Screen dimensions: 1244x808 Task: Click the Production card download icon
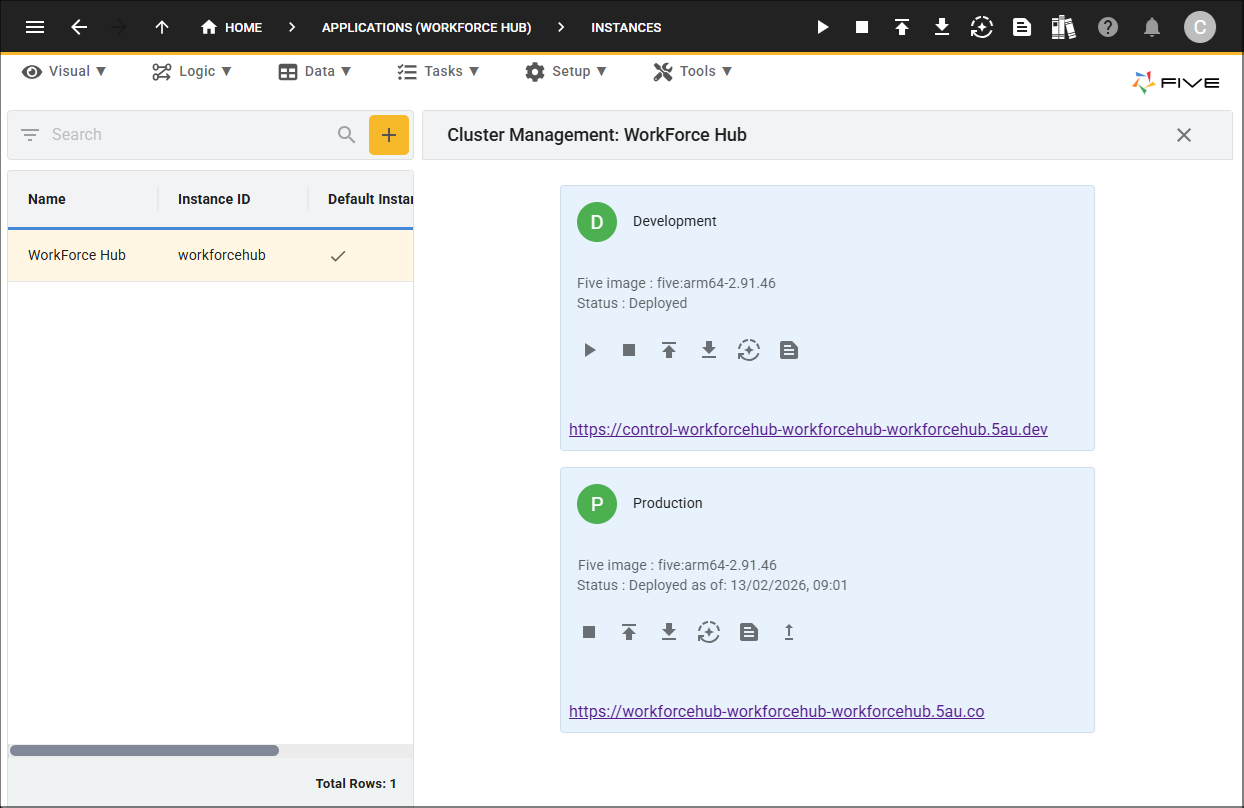669,632
